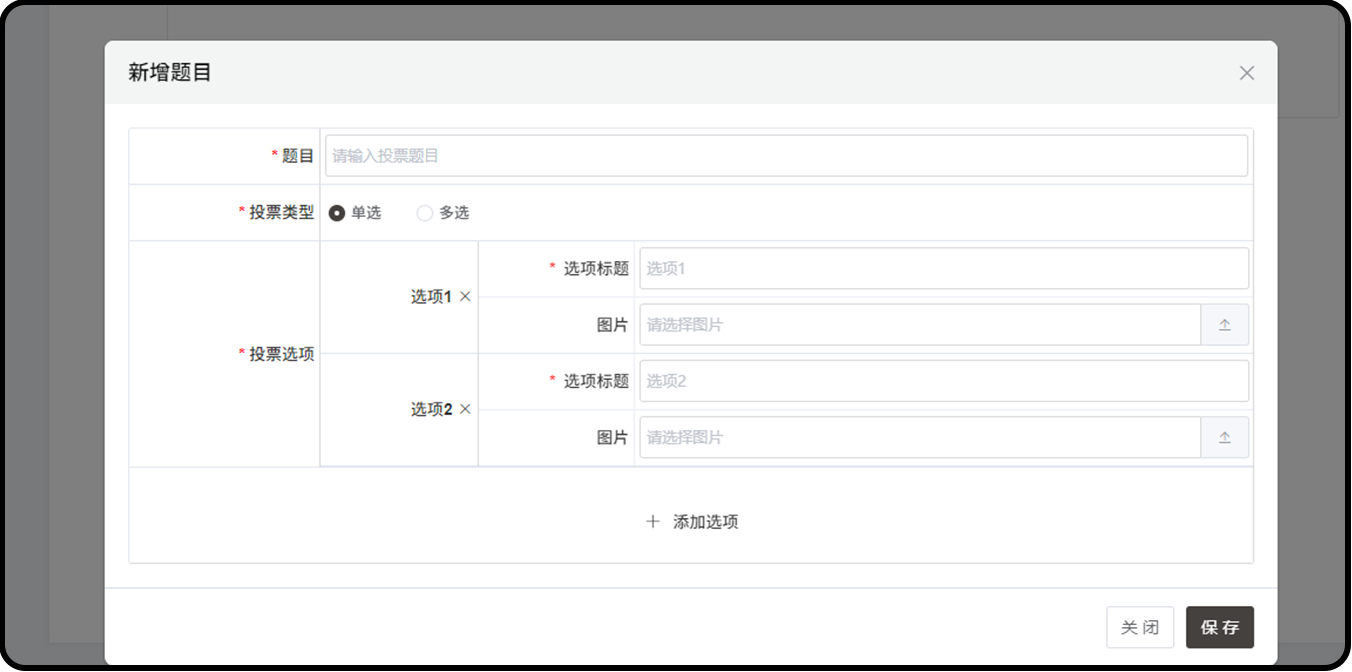The image size is (1352, 672).
Task: Click the 选项1 image selection field
Action: point(920,325)
